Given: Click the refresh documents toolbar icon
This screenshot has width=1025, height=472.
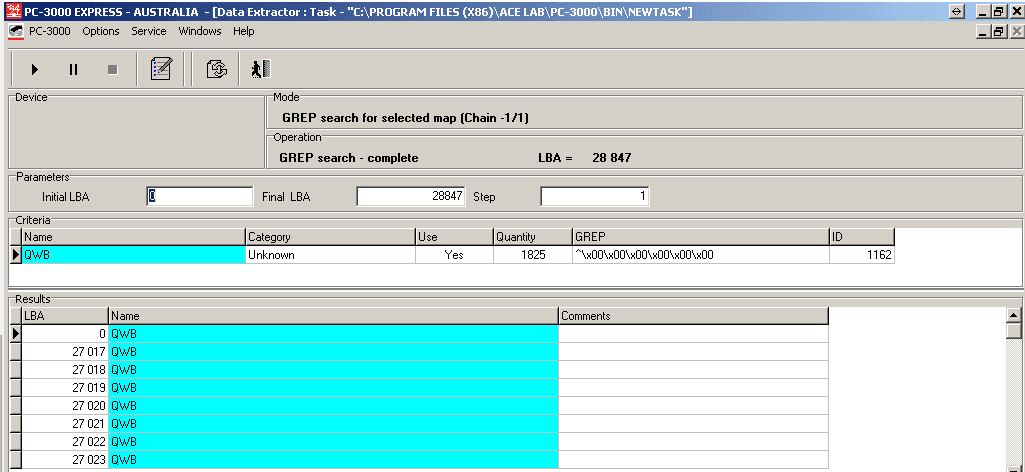Looking at the screenshot, I should (216, 69).
